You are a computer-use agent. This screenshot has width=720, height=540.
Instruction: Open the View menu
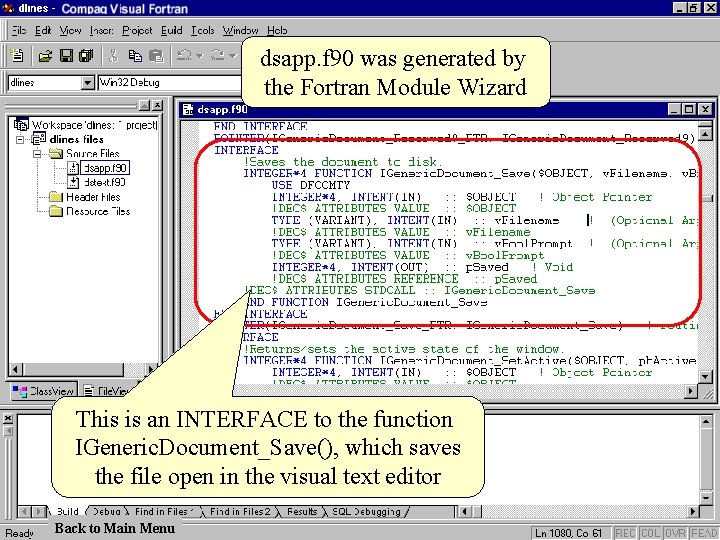pyautogui.click(x=70, y=30)
